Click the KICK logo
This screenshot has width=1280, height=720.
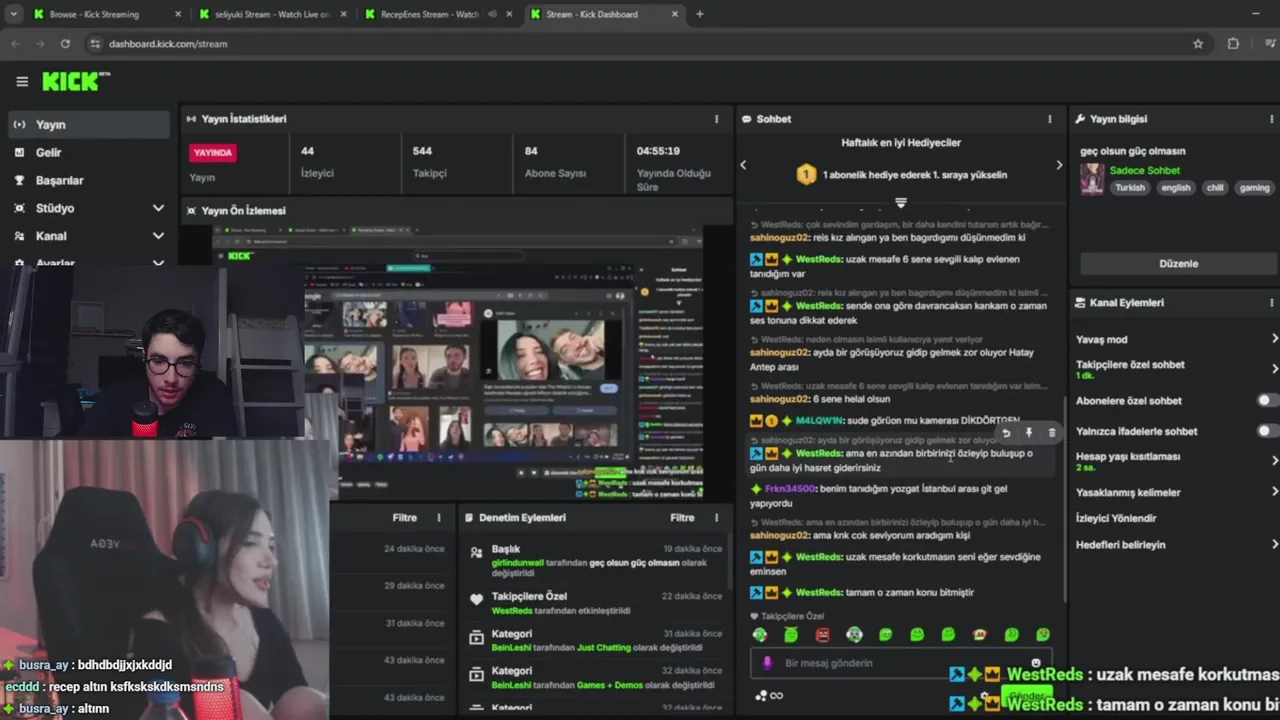click(x=76, y=82)
